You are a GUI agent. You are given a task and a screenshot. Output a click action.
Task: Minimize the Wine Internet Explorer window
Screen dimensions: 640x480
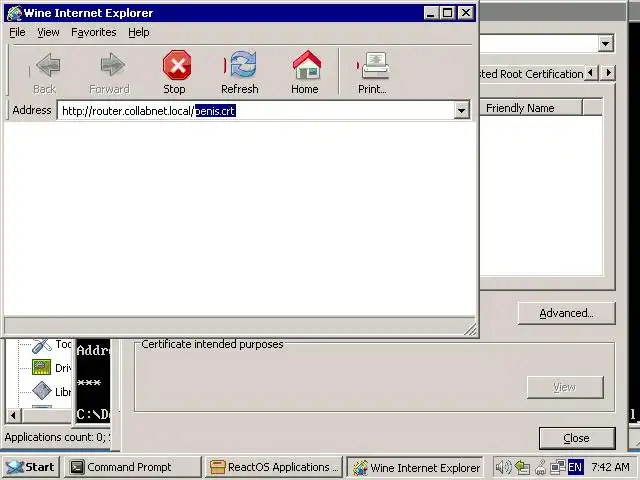tap(430, 13)
